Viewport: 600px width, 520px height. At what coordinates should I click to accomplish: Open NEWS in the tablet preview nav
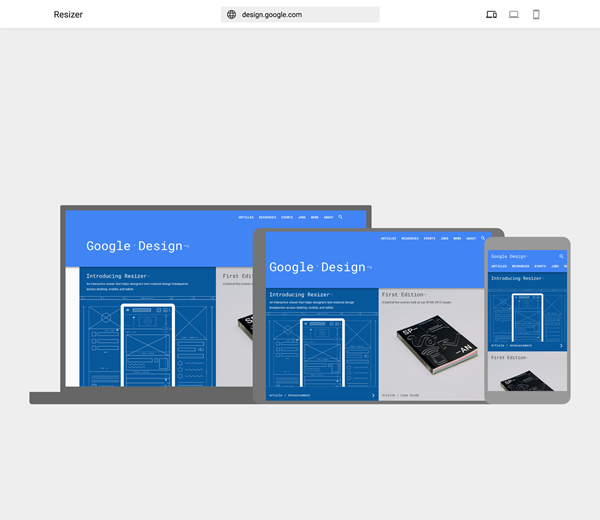457,238
